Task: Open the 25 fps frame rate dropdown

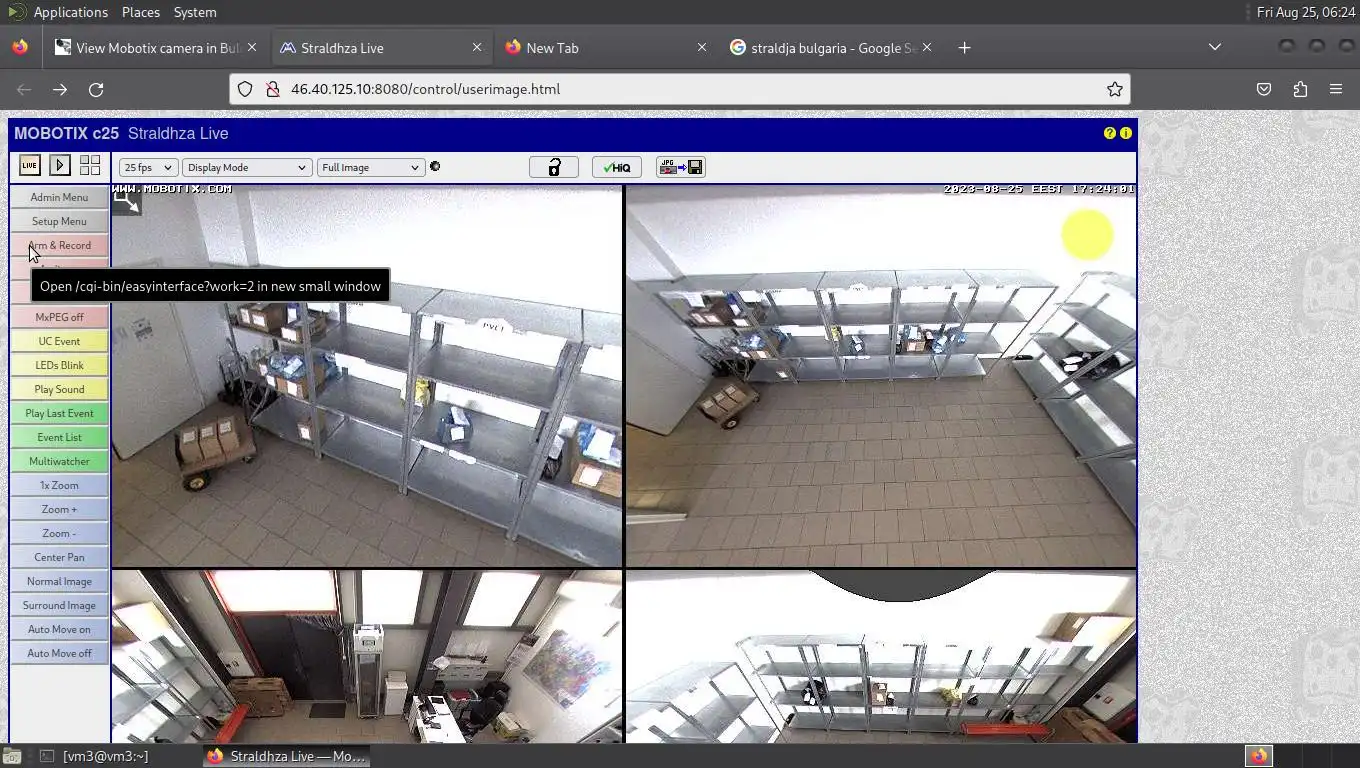Action: click(148, 167)
